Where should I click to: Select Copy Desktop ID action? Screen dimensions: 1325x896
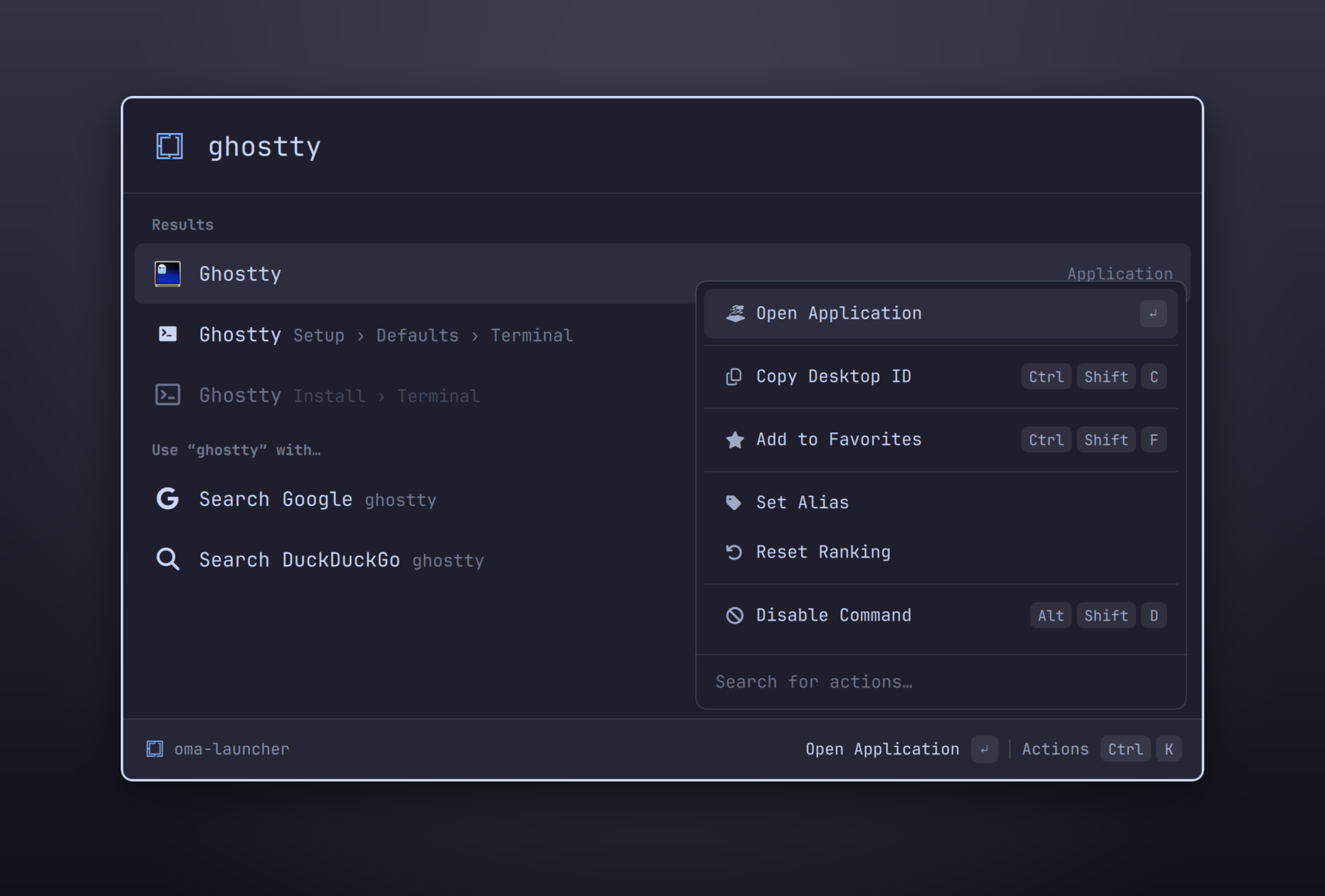tap(940, 377)
